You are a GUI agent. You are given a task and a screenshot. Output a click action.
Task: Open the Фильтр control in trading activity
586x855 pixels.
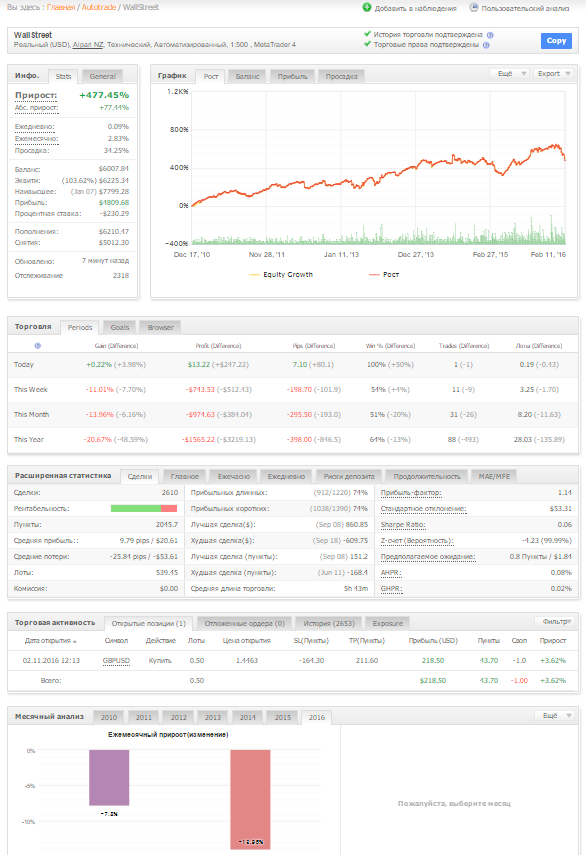coord(556,621)
